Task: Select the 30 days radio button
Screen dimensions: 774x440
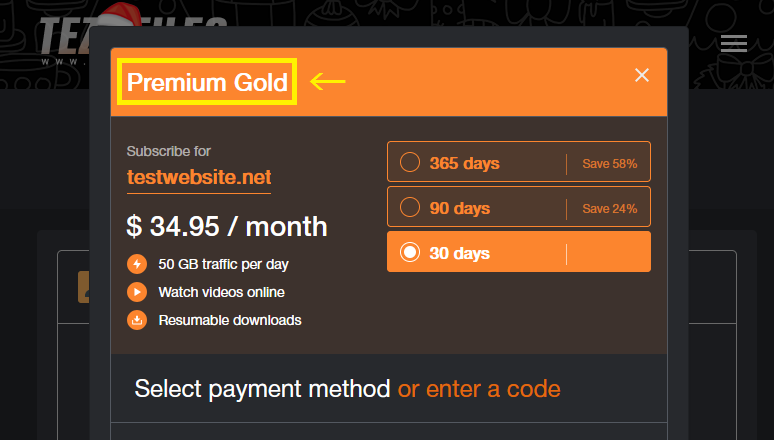Action: (x=409, y=253)
